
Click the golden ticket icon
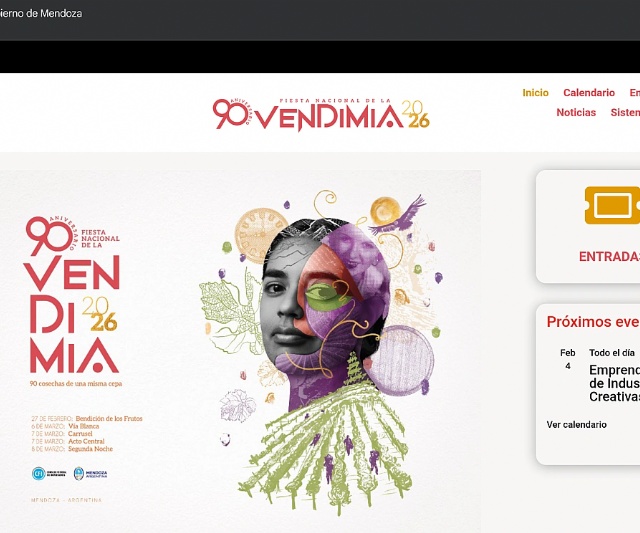coord(612,205)
